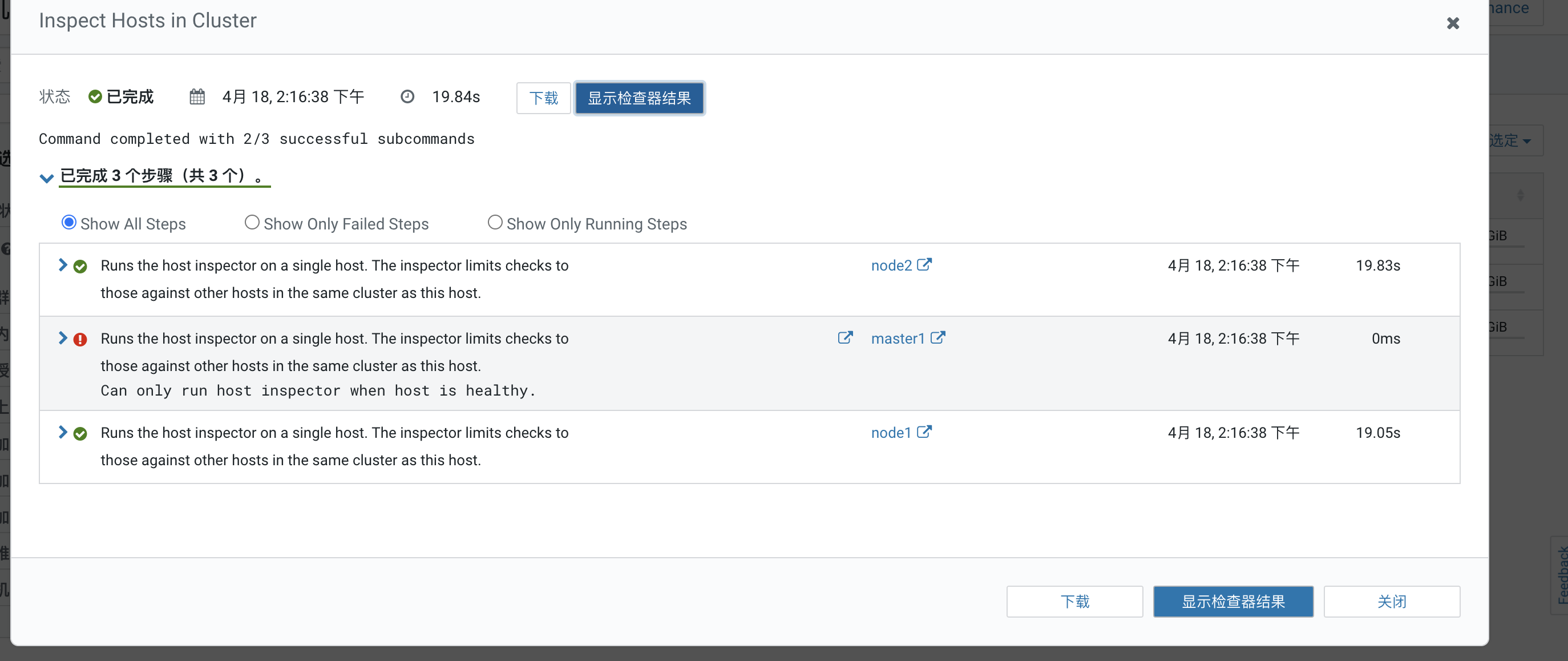The height and width of the screenshot is (661, 1568).
Task: Click green success icon on node2 row
Action: [80, 267]
